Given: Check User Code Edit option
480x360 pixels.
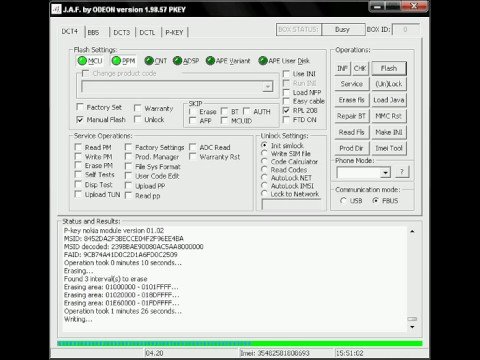Looking at the screenshot, I should pos(128,176).
